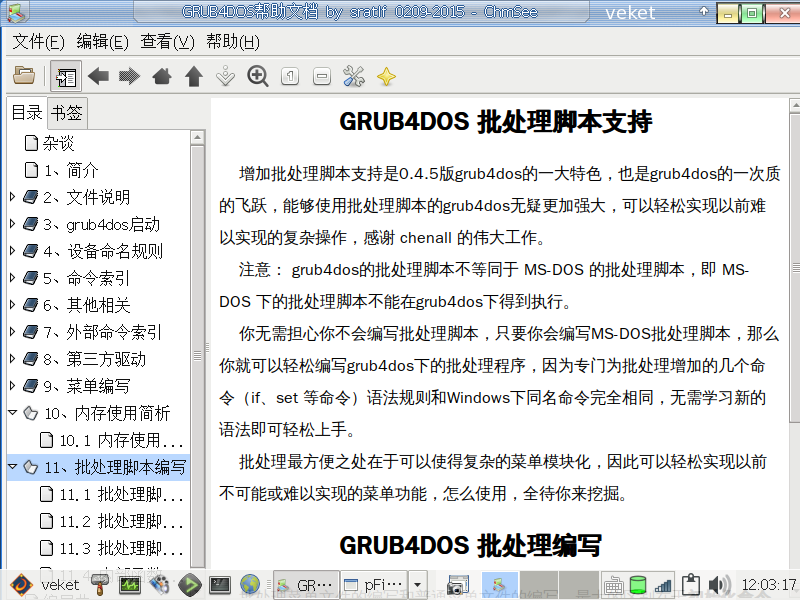Expand the 7、外部命令索引 node
Viewport: 800px width, 600px height.
coord(13,332)
